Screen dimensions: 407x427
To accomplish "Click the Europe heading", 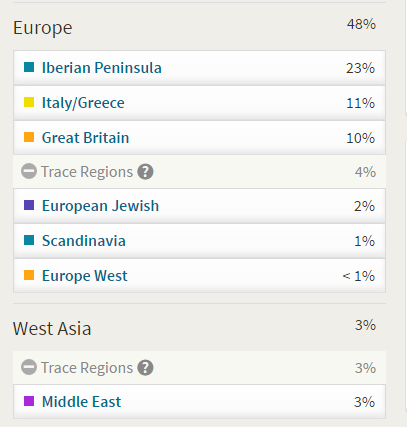I will 43,28.
